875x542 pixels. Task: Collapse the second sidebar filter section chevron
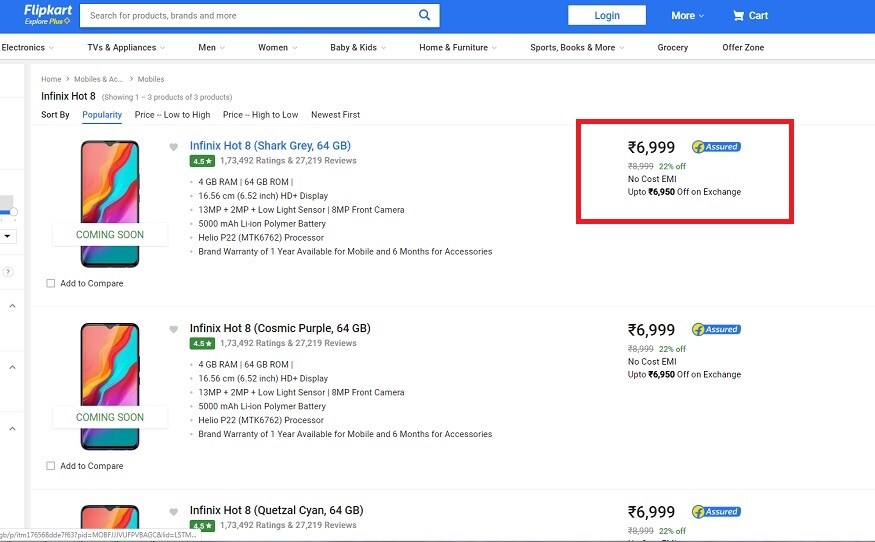[x=12, y=367]
